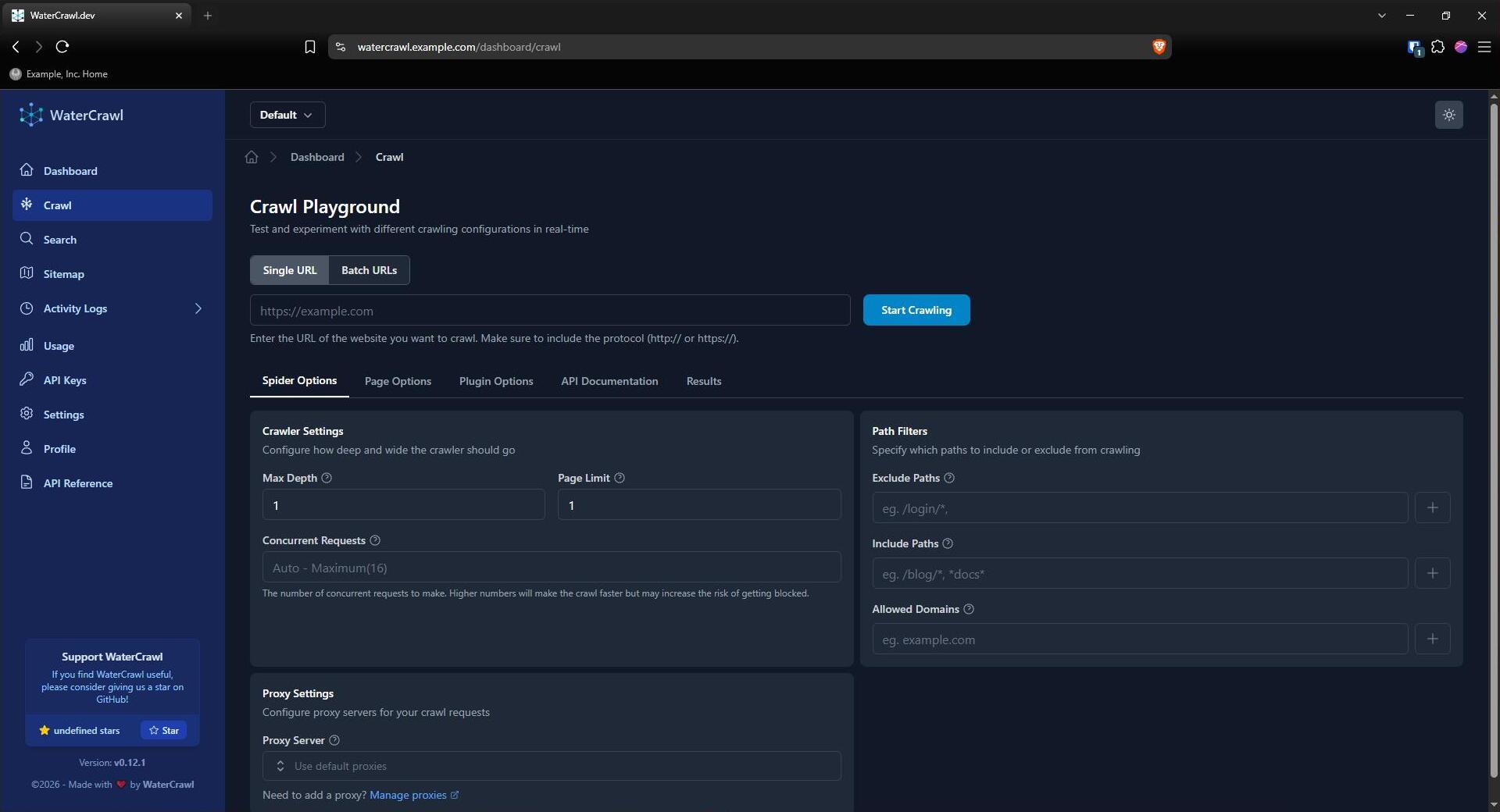Open Settings in the sidebar
This screenshot has height=812, width=1500.
click(x=112, y=415)
